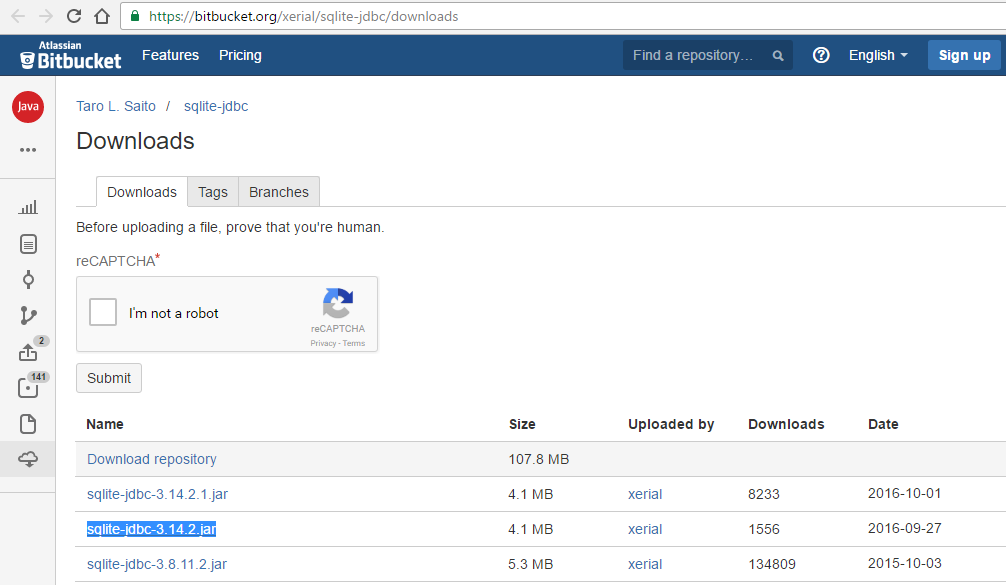
Task: Click the Size column header
Action: [522, 424]
